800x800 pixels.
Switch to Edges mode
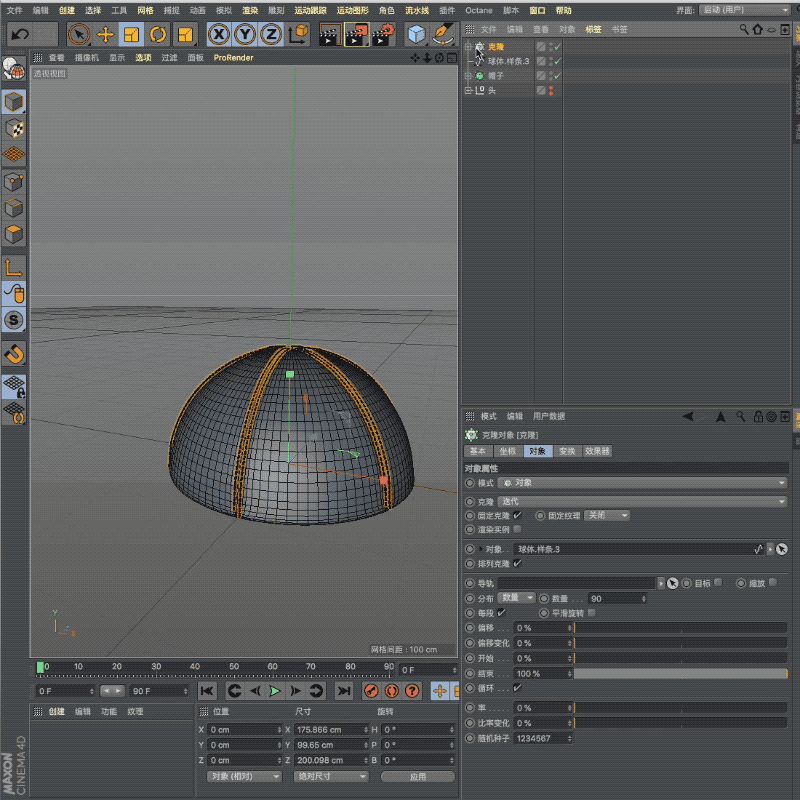click(x=14, y=208)
